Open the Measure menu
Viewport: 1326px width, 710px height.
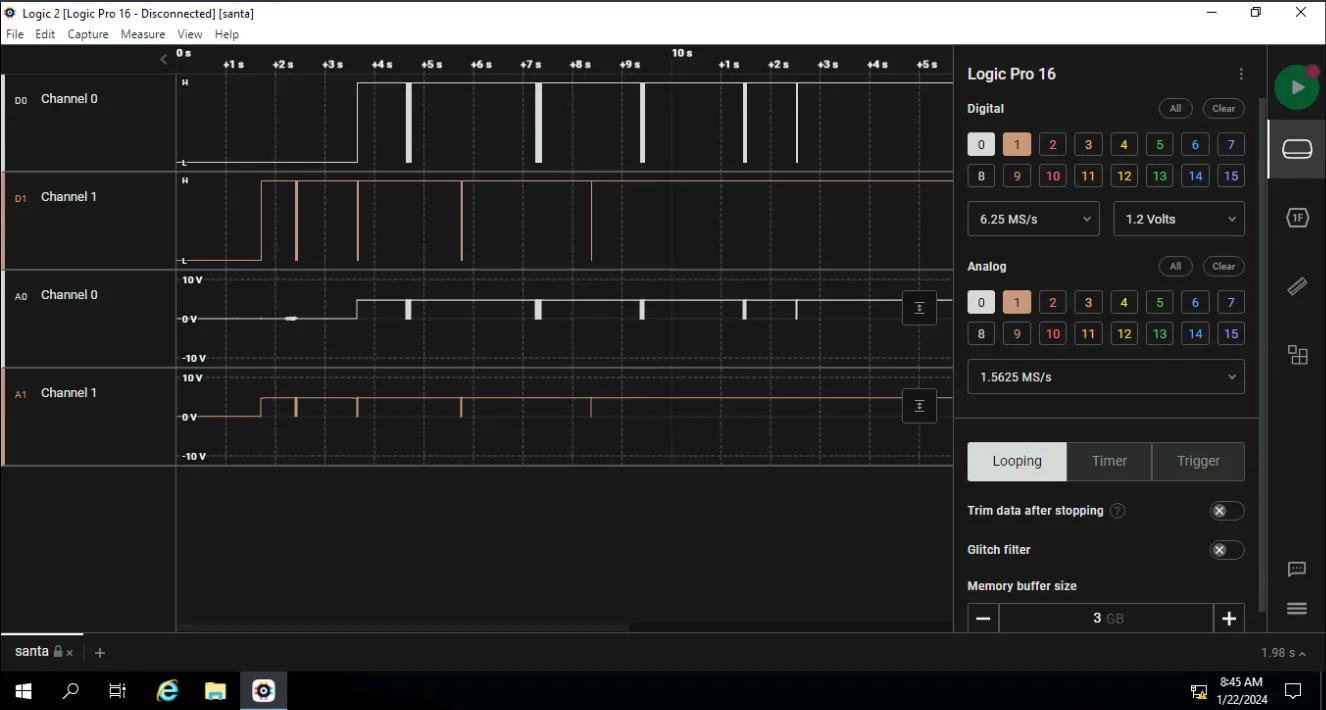(x=143, y=34)
